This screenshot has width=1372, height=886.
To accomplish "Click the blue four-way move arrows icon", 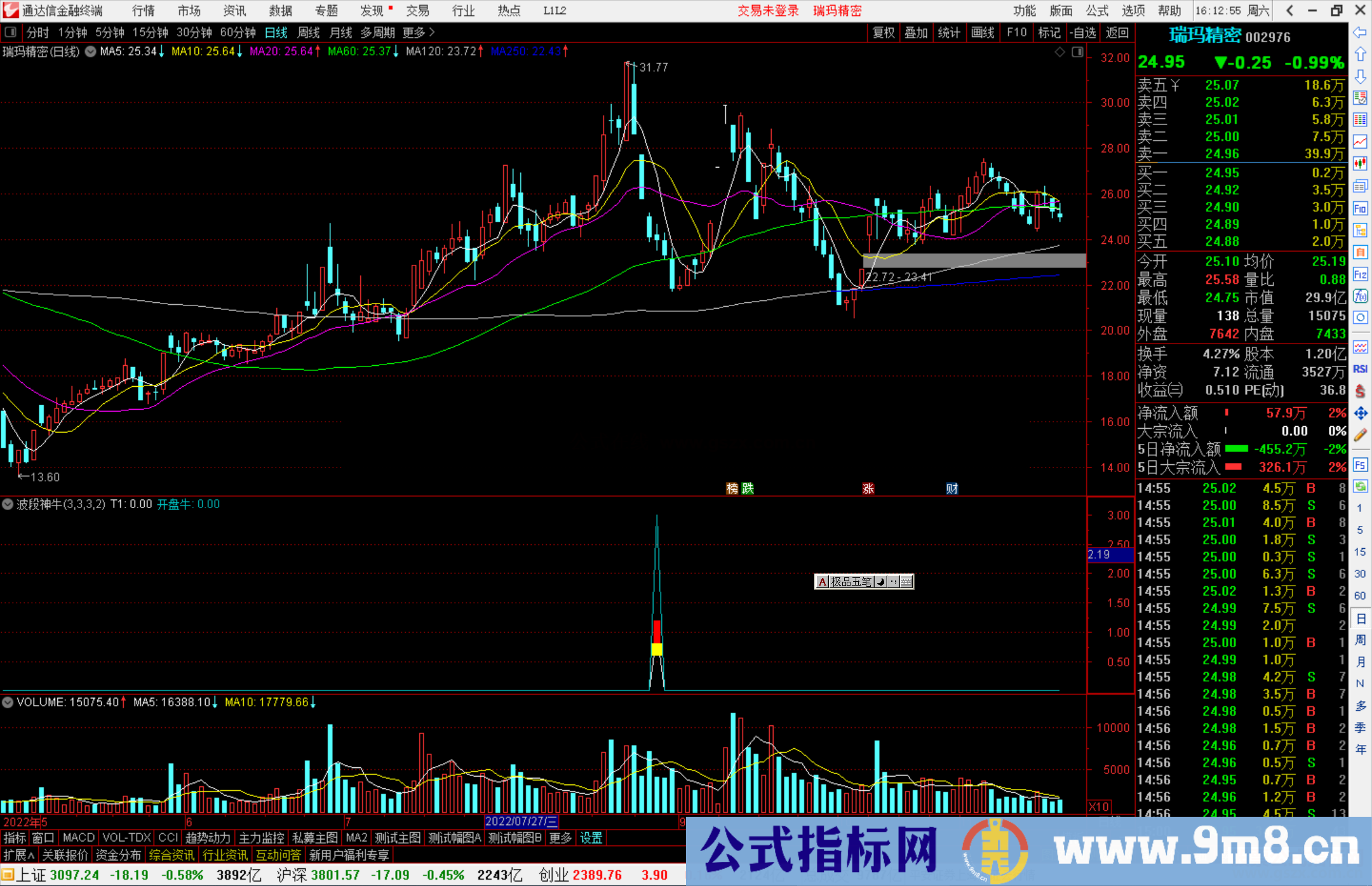I will click(1360, 413).
